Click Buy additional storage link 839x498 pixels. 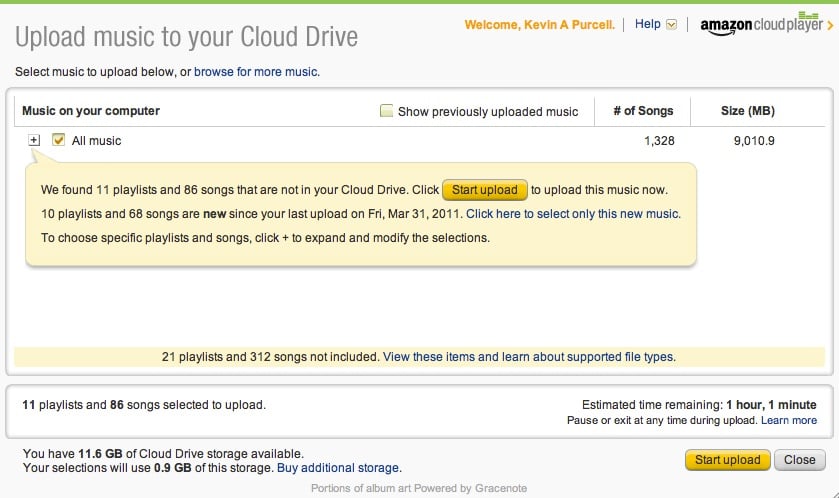(x=339, y=468)
